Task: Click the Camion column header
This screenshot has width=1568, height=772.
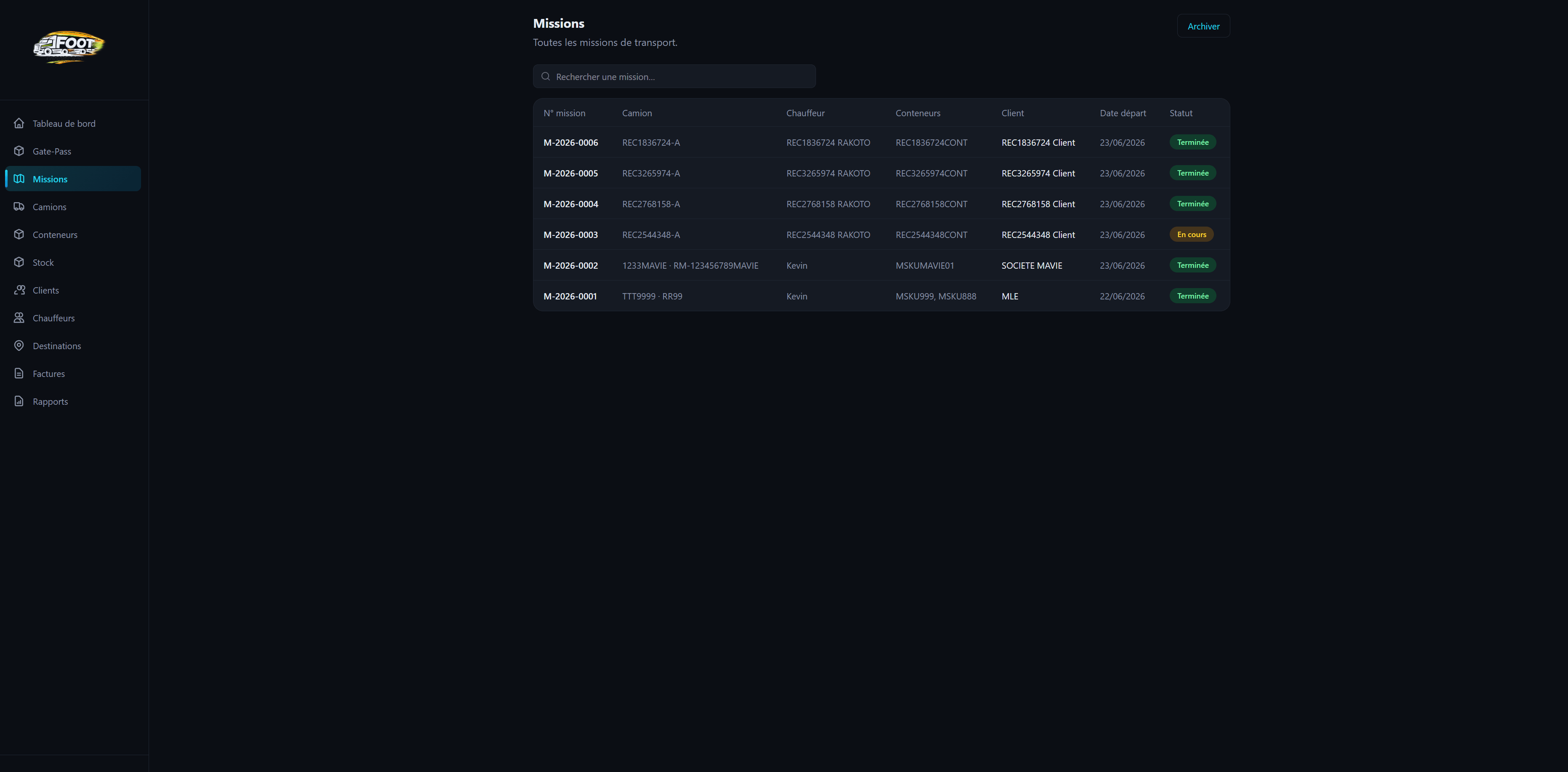Action: (637, 113)
